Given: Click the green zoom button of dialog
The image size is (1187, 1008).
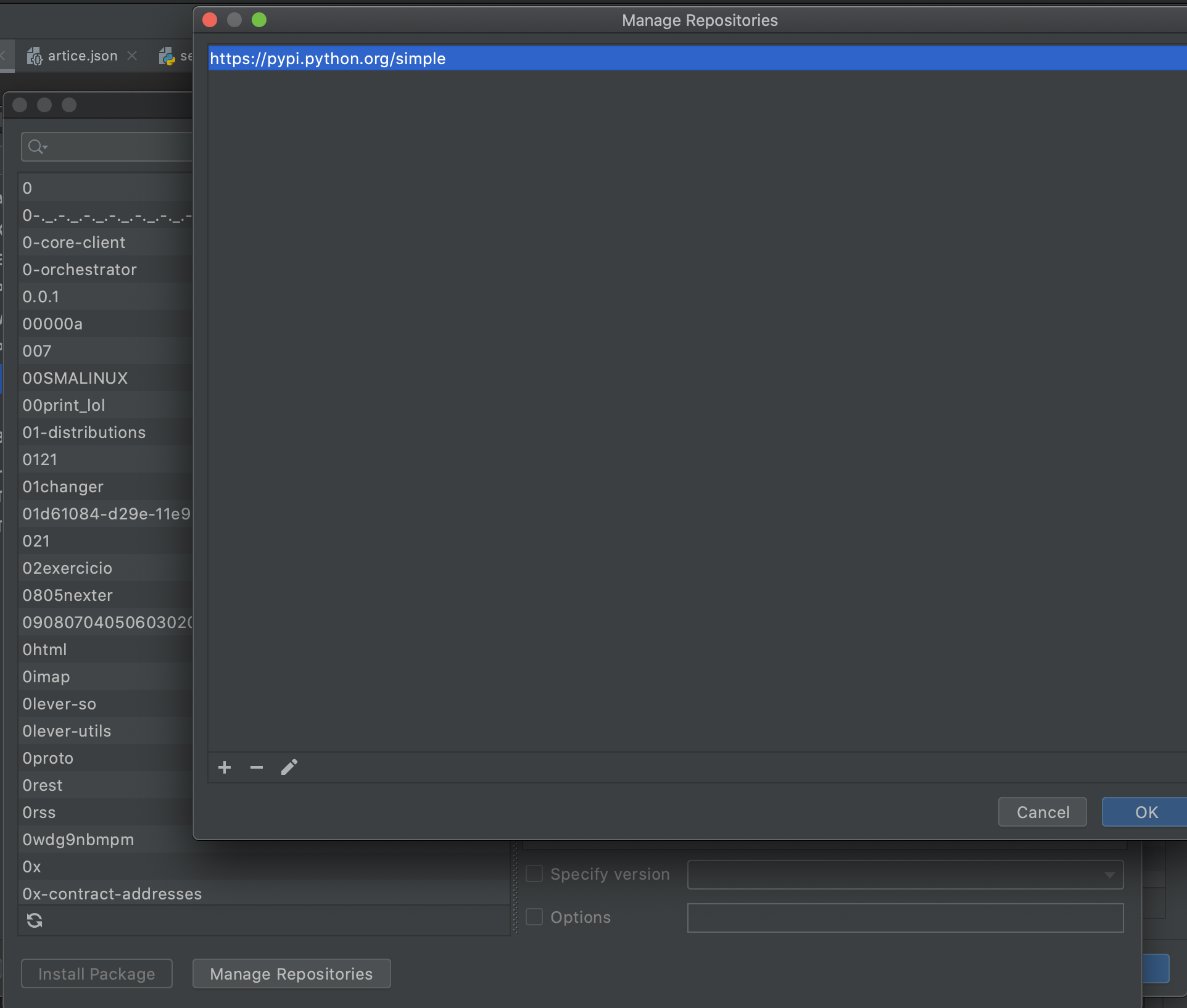Looking at the screenshot, I should click(259, 20).
